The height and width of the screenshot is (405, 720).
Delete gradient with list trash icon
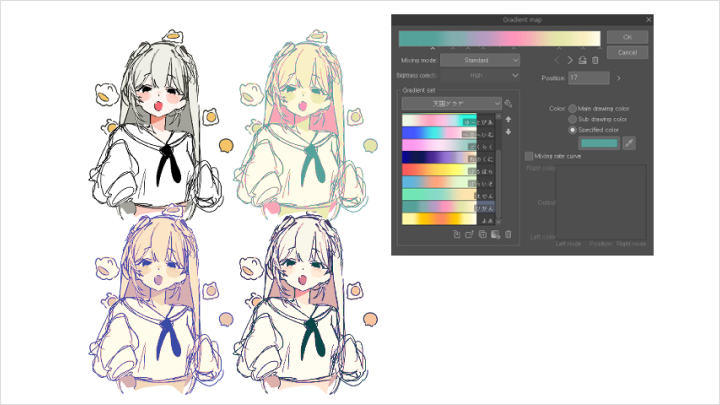pyautogui.click(x=508, y=234)
